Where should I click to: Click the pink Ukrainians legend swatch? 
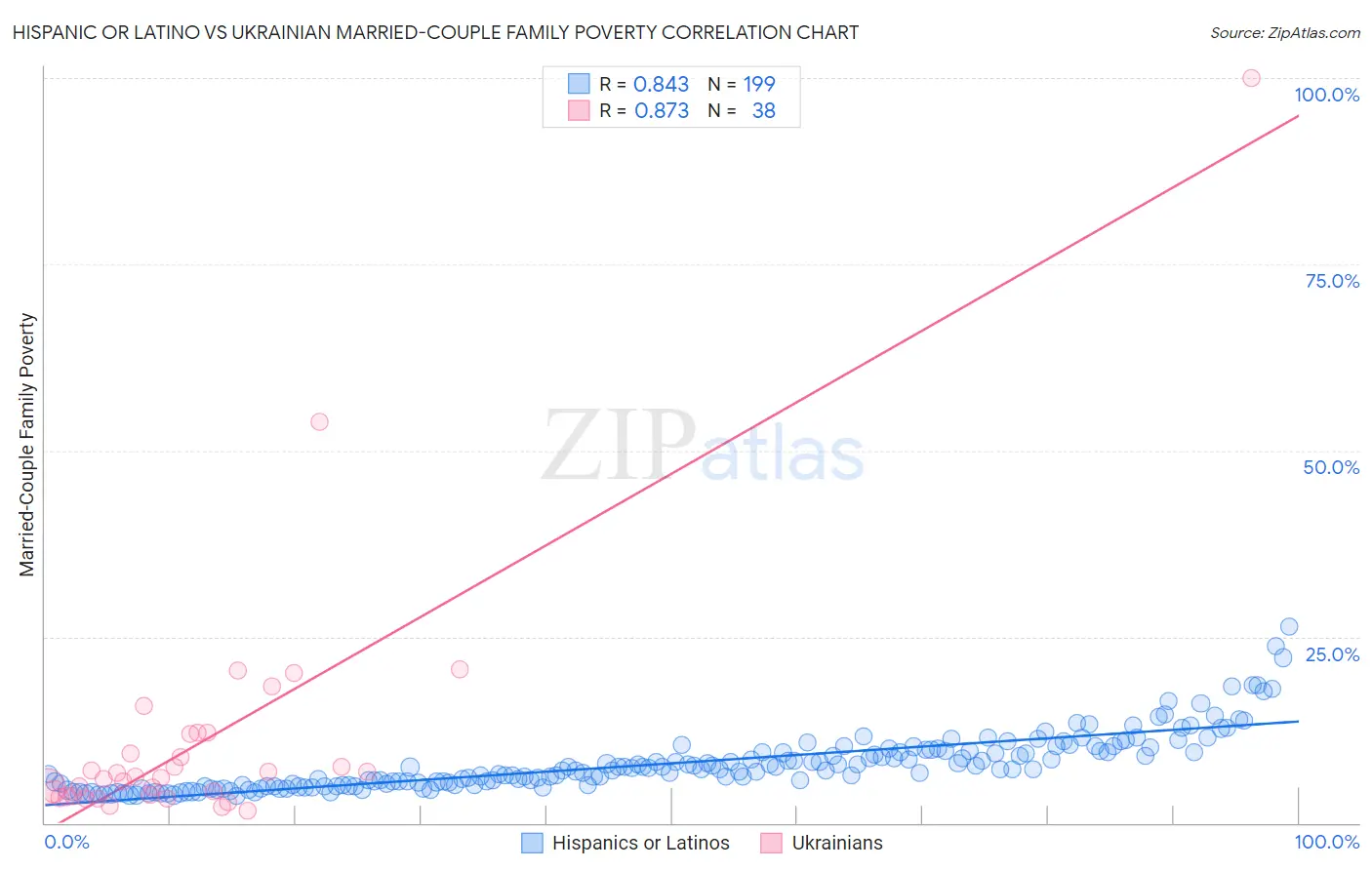772,843
